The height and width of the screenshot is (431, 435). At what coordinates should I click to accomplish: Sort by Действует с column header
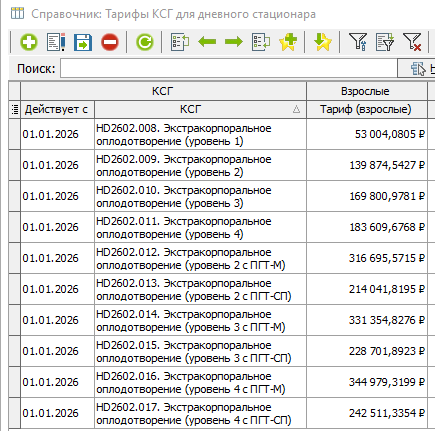(57, 109)
